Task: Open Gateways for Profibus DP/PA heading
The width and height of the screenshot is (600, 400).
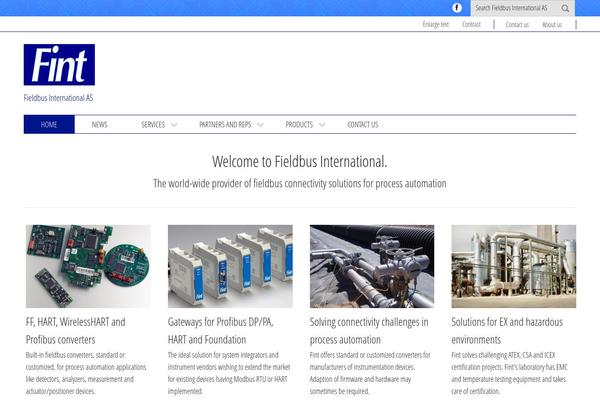Action: coord(221,331)
